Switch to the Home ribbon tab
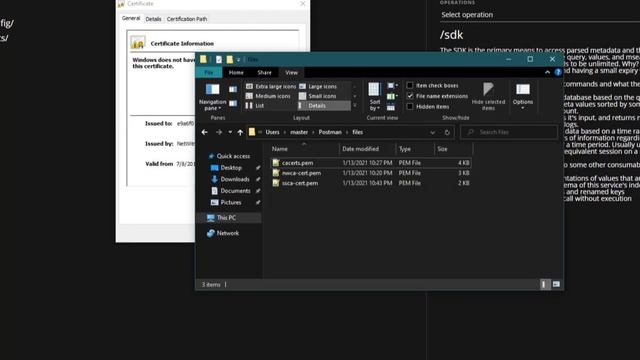 (x=236, y=73)
